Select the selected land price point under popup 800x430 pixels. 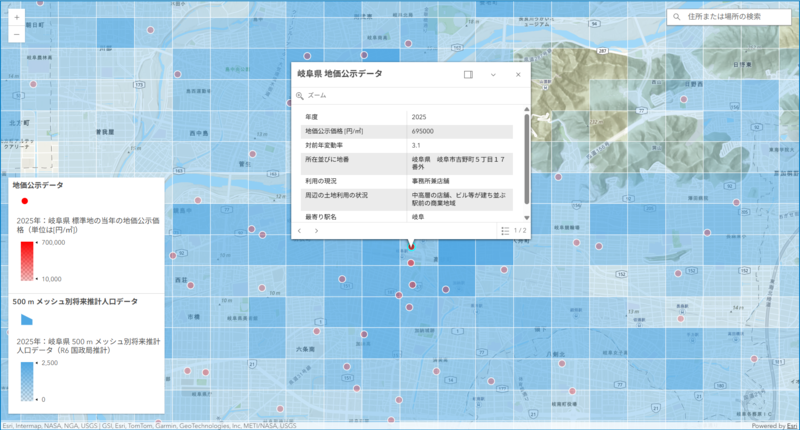click(x=411, y=247)
